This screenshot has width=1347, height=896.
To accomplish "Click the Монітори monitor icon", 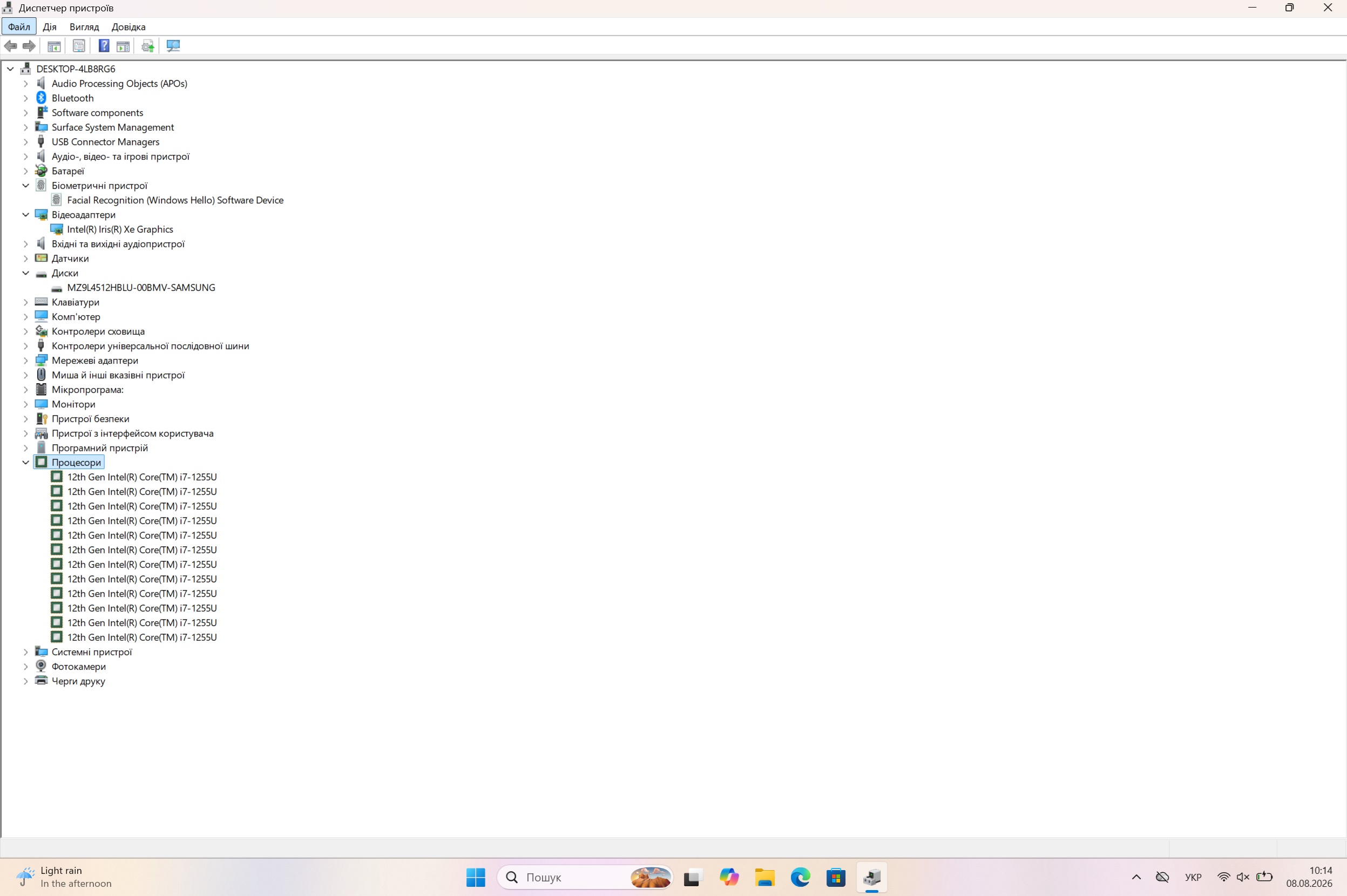I will (41, 404).
